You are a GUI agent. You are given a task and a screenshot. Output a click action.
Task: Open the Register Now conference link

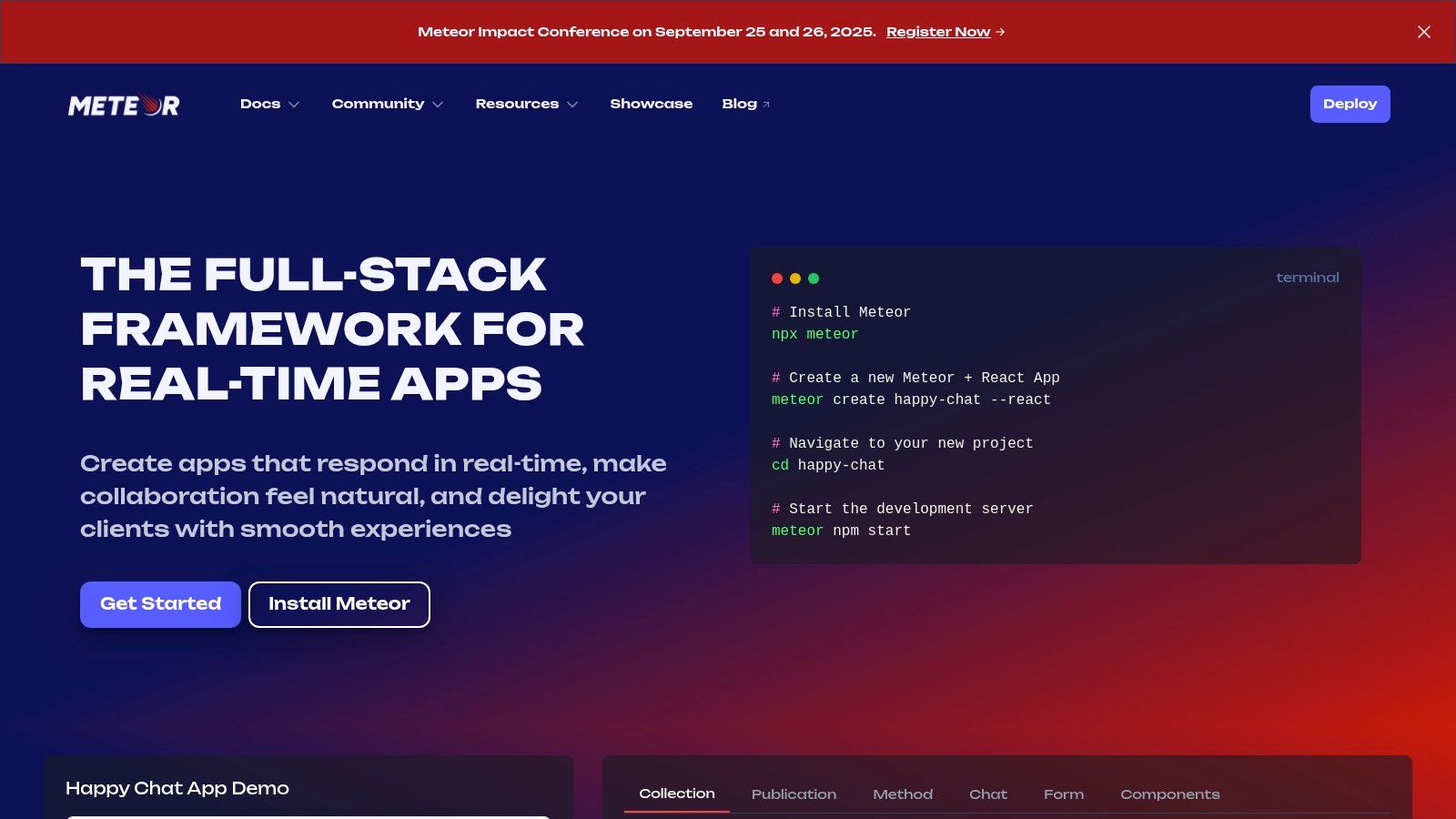coord(938,32)
